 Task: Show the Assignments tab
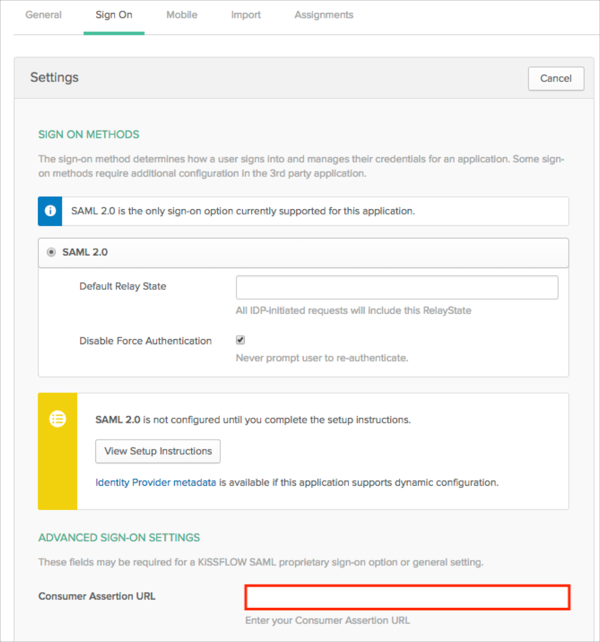[x=323, y=15]
